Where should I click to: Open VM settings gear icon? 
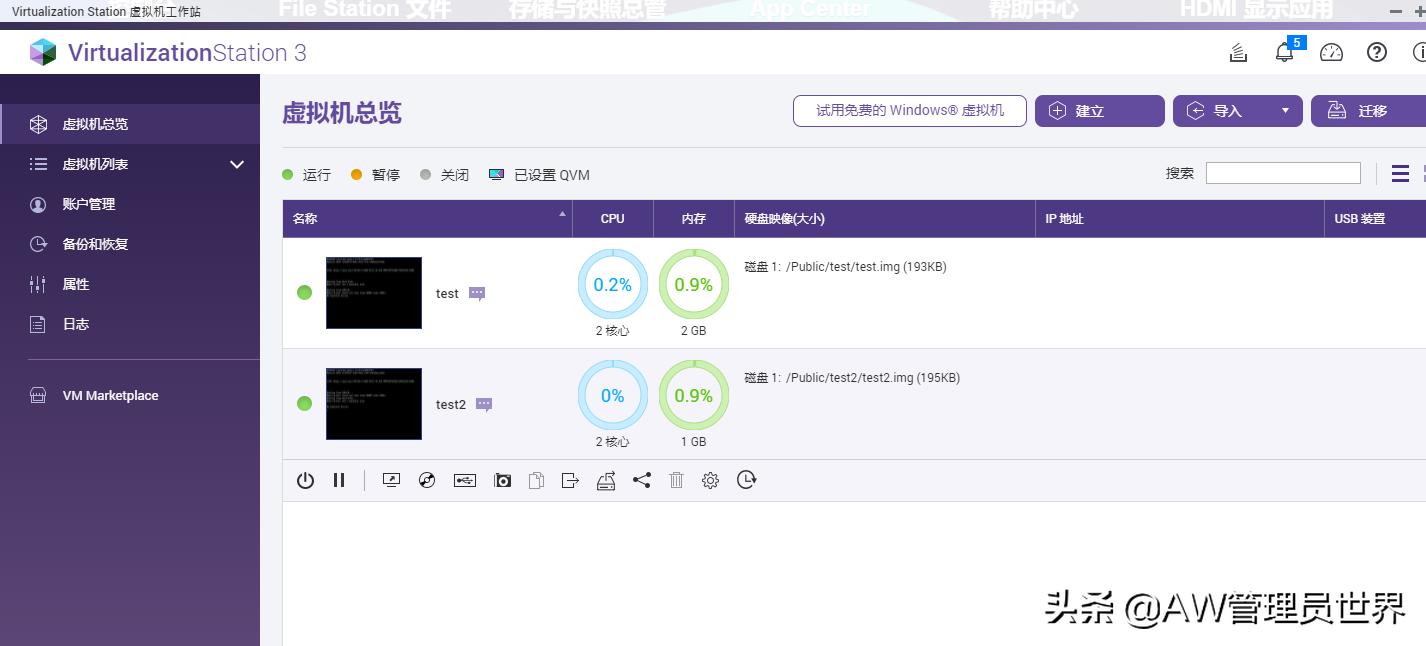710,481
